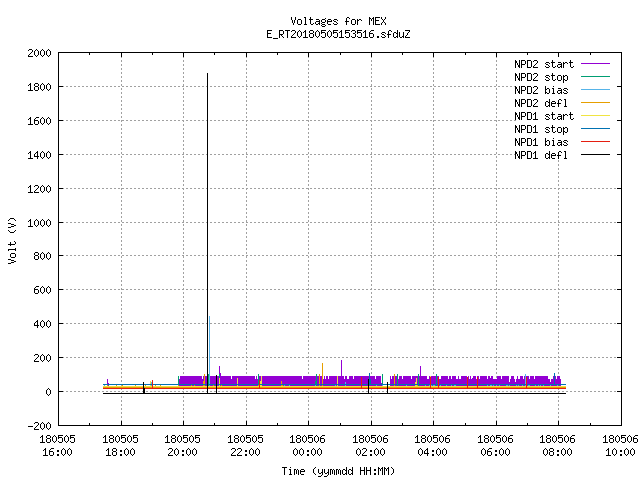Screen dimensions: 640x480
Task: Select the 'NPD2 defl' legend label
Action: pyautogui.click(x=541, y=103)
